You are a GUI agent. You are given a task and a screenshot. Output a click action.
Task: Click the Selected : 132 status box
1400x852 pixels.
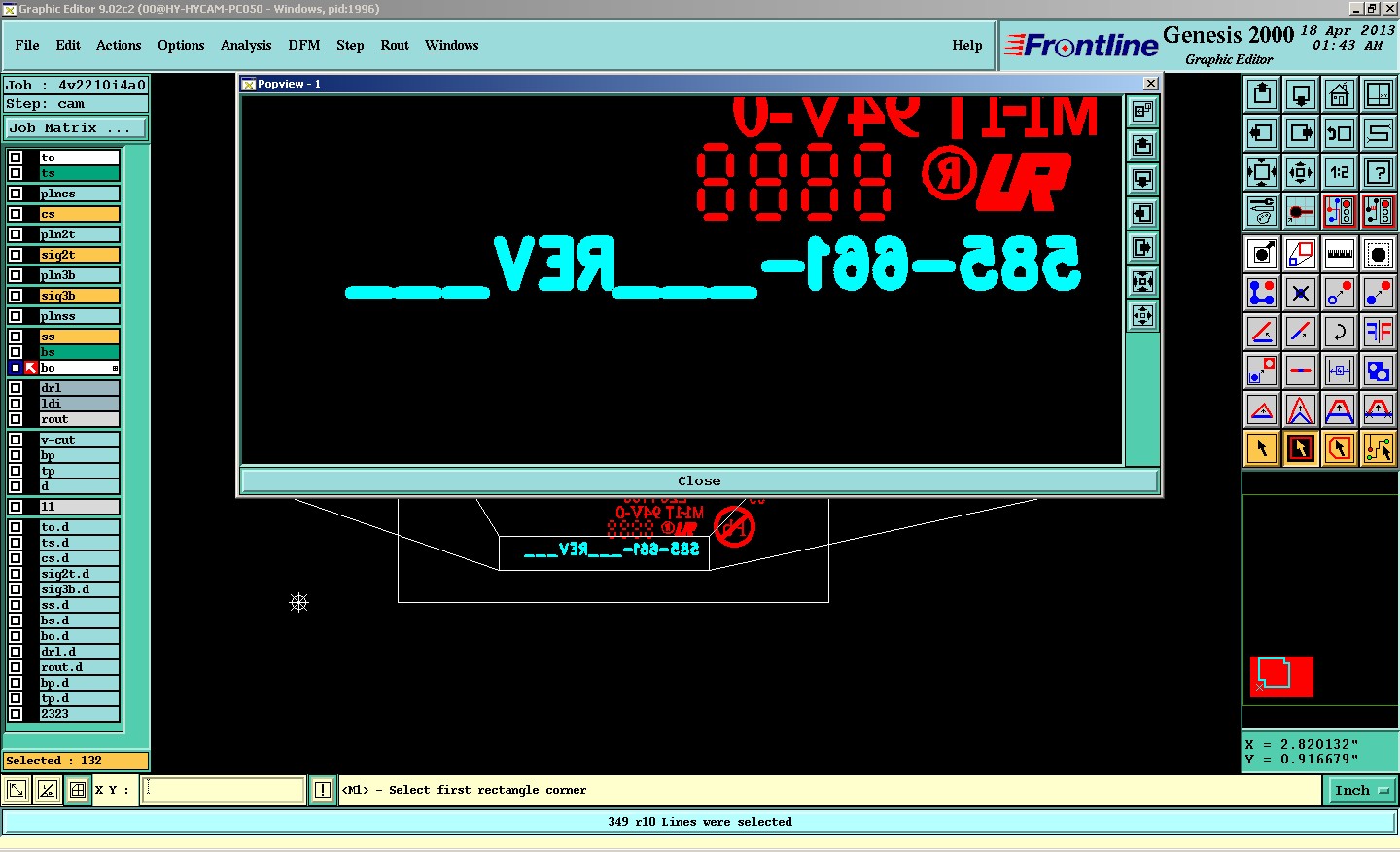pyautogui.click(x=76, y=761)
